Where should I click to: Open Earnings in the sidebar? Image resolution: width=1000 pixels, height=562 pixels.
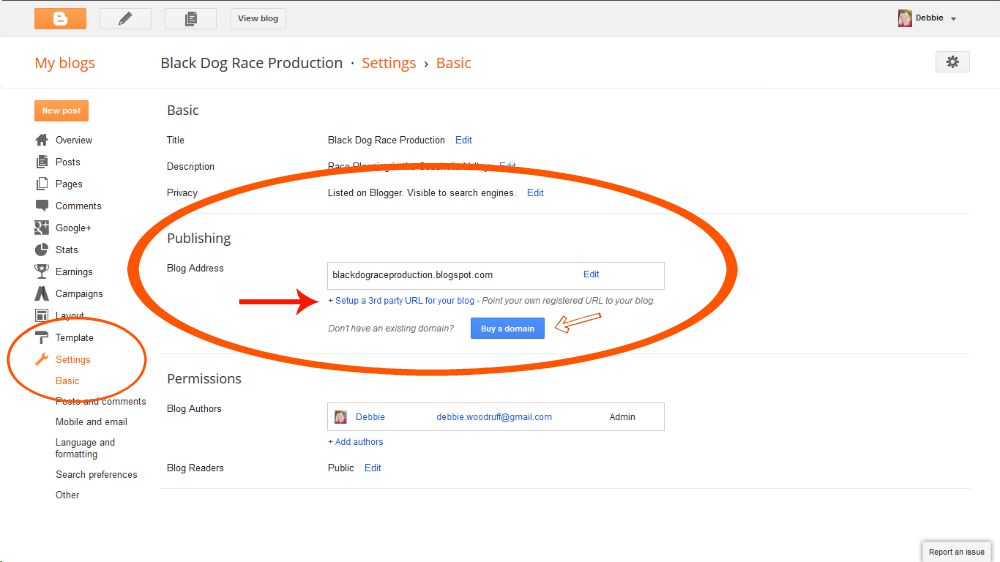coord(73,272)
